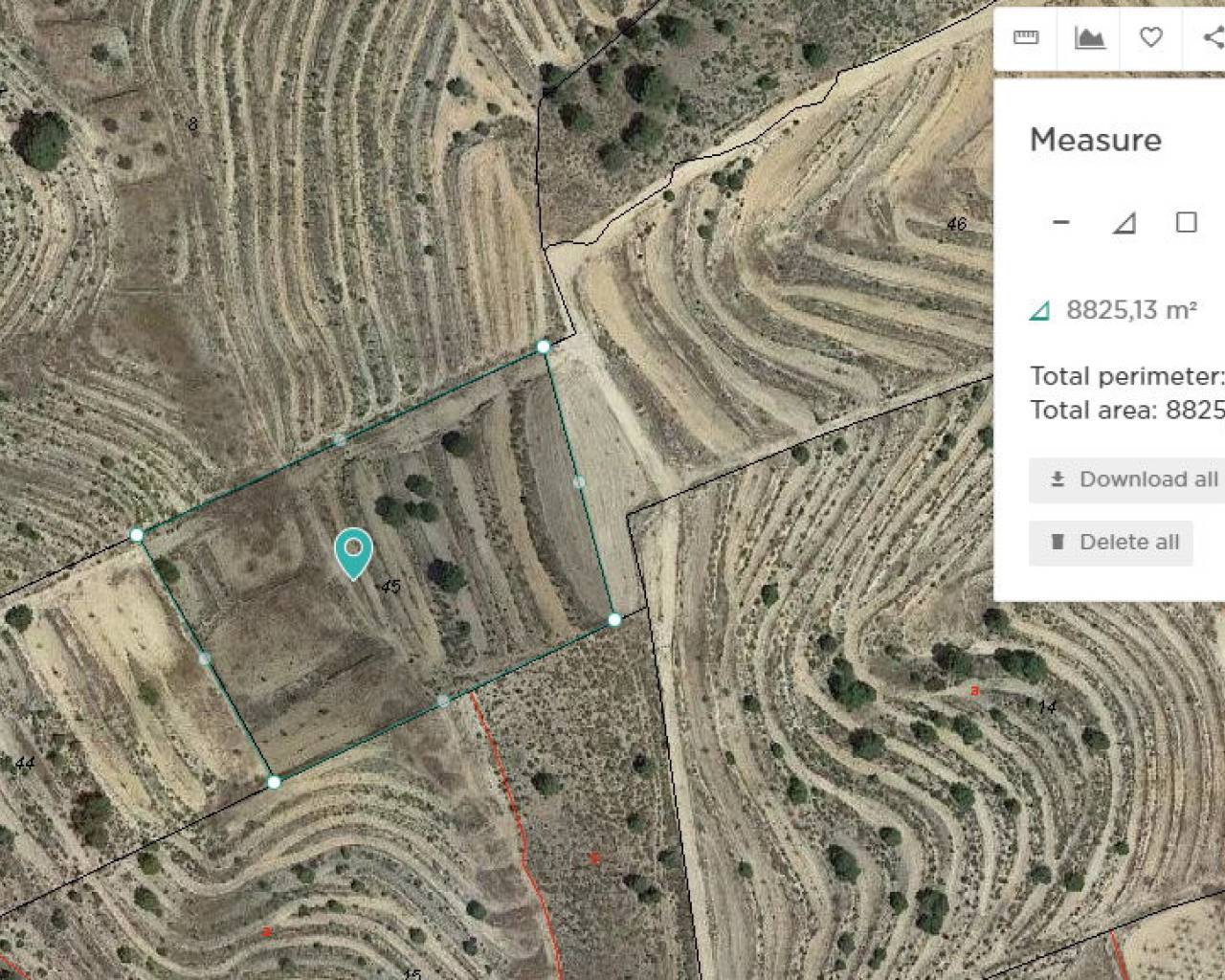Screen dimensions: 1225x980
Task: Select the square rectangle measure tool
Action: tap(1186, 222)
